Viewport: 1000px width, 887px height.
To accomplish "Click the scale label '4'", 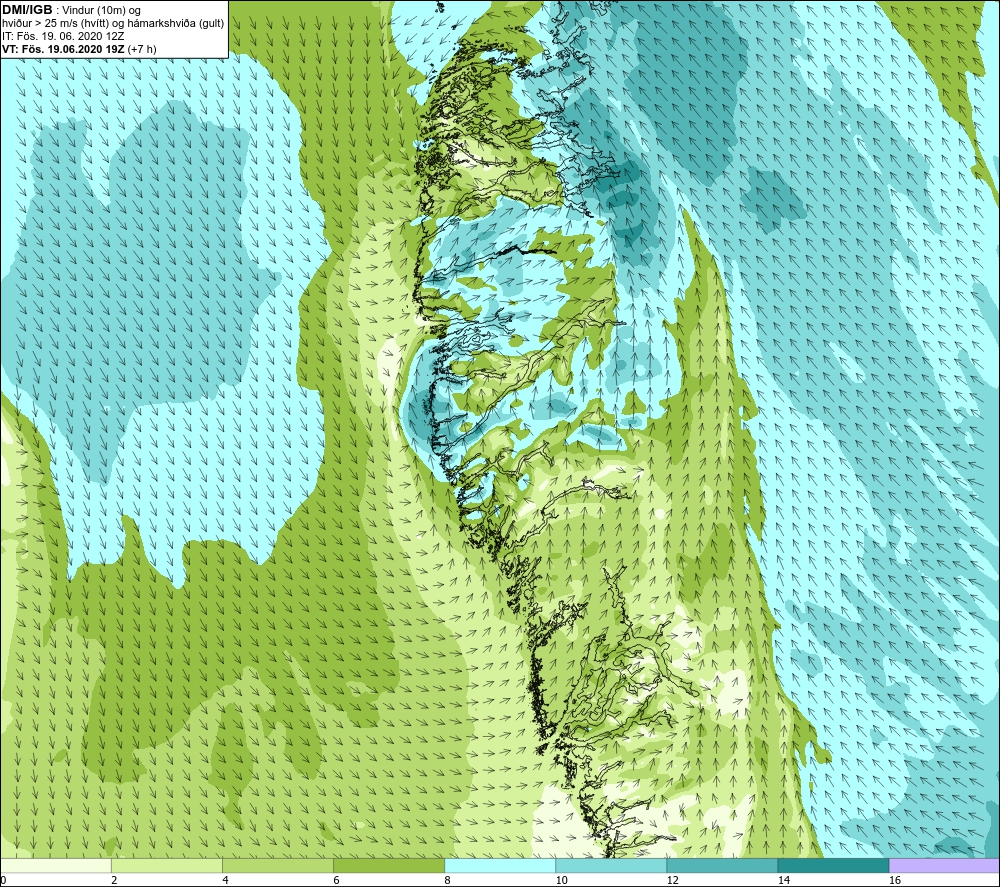I will [225, 880].
